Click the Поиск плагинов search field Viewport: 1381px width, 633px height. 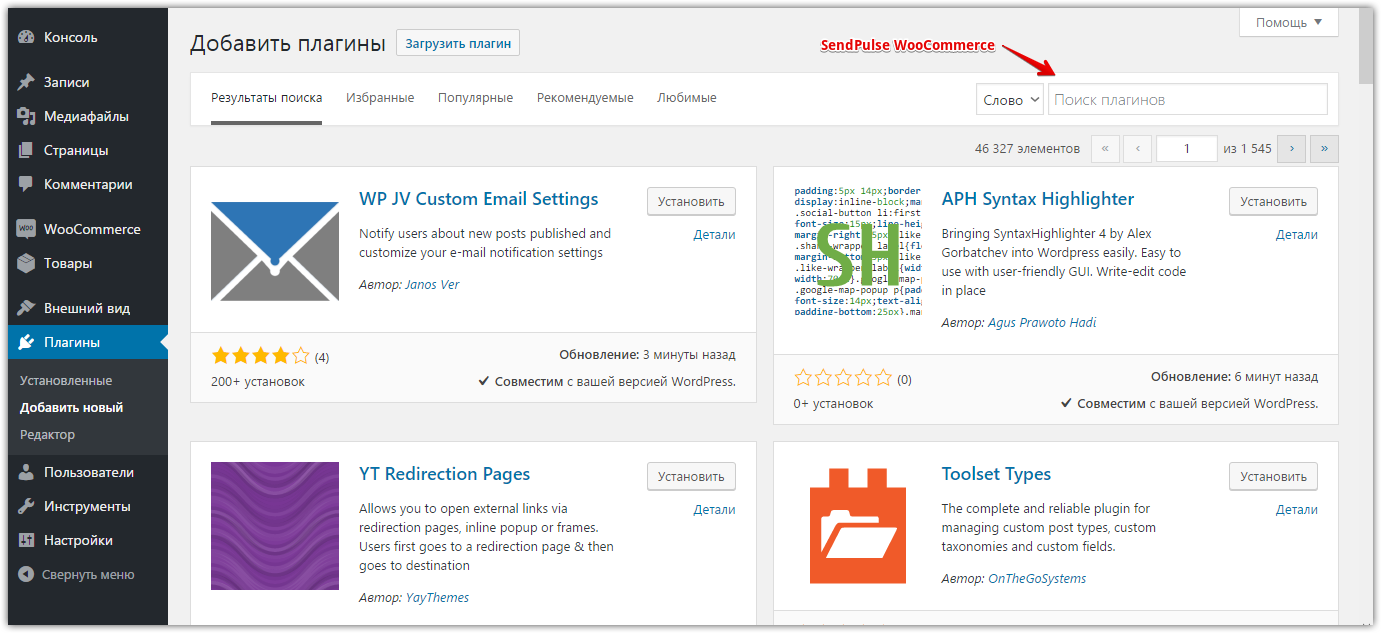(1188, 99)
